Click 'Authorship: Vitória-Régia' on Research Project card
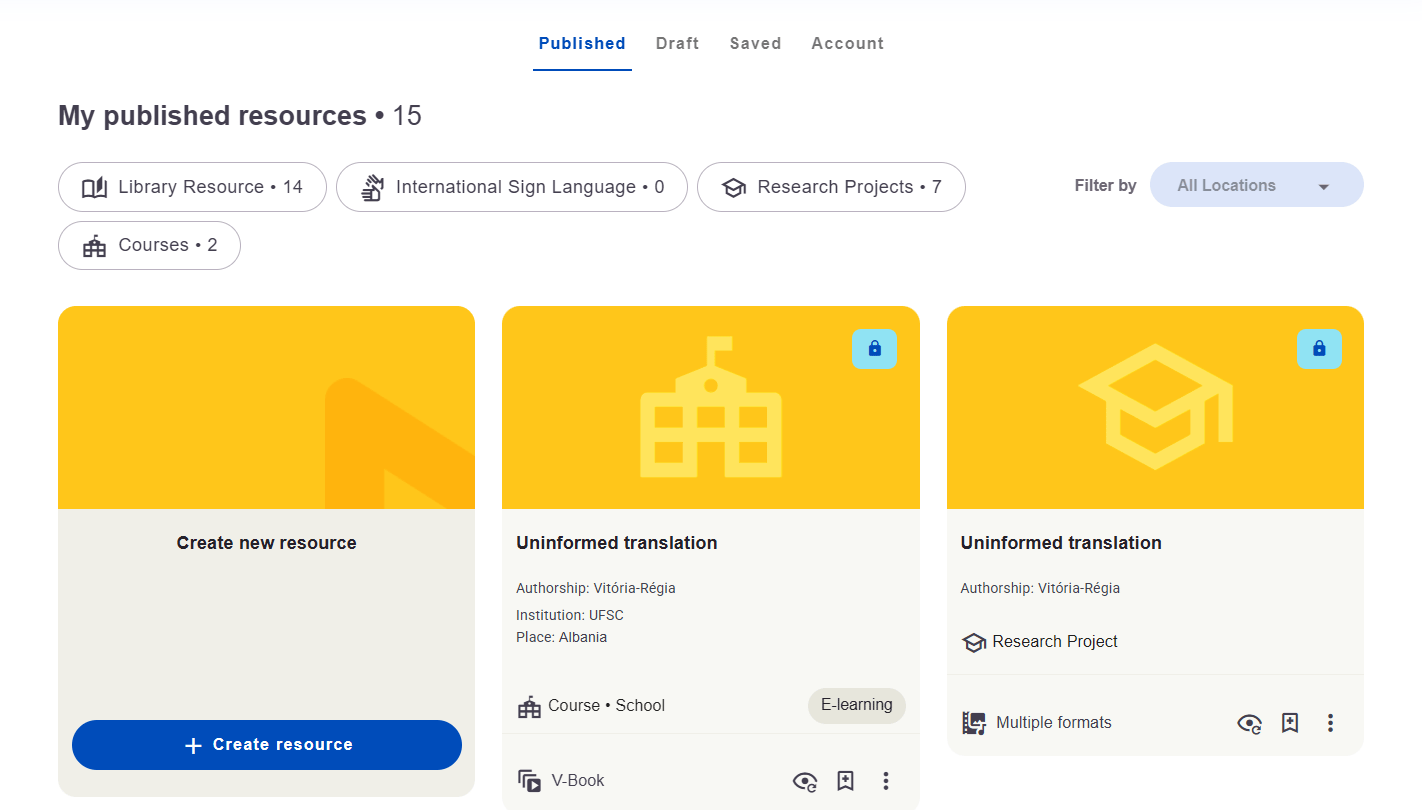 1040,588
